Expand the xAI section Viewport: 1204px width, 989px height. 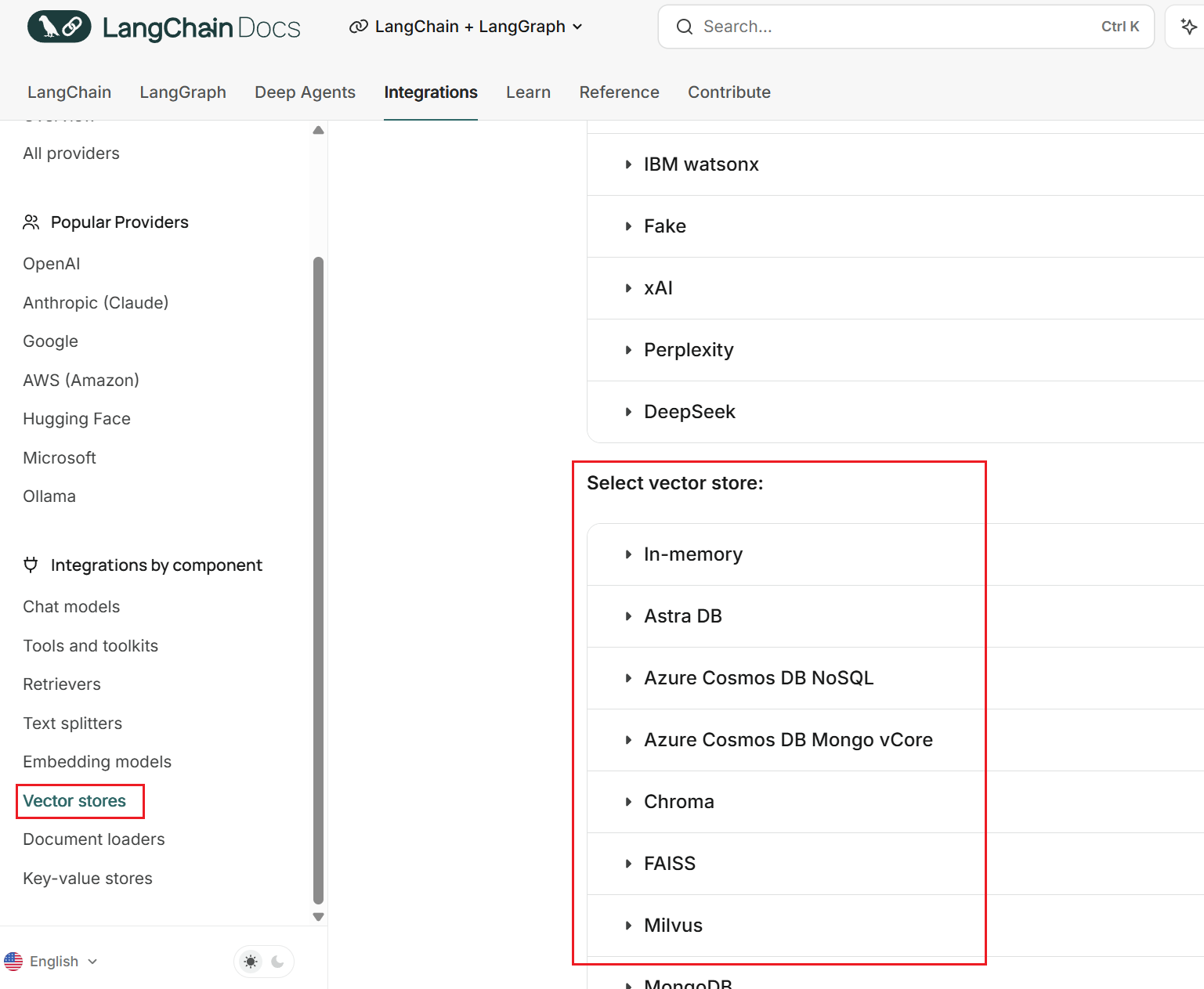point(895,288)
